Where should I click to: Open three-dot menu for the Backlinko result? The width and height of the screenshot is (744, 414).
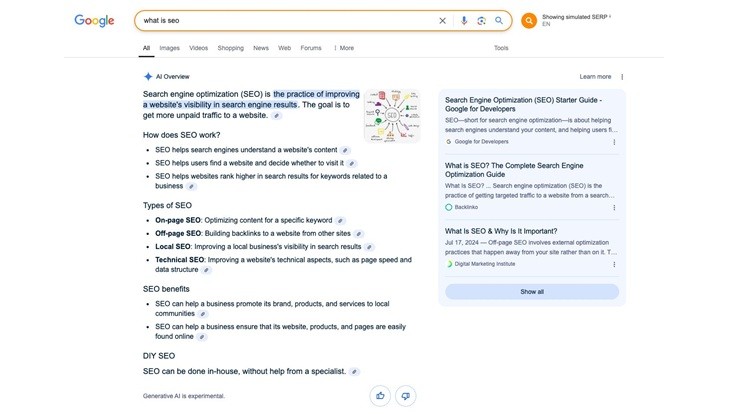[x=614, y=207]
